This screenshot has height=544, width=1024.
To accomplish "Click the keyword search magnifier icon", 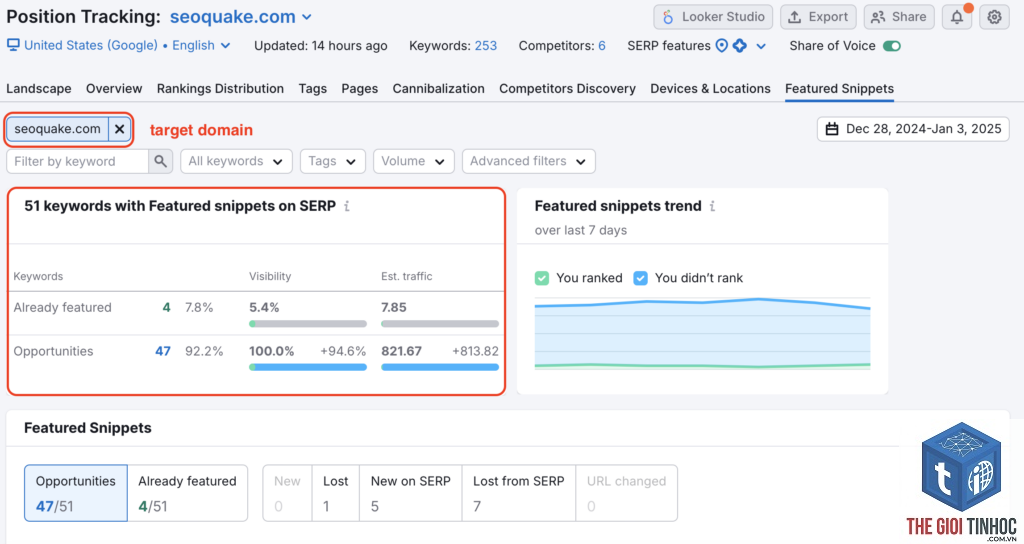I will (161, 161).
